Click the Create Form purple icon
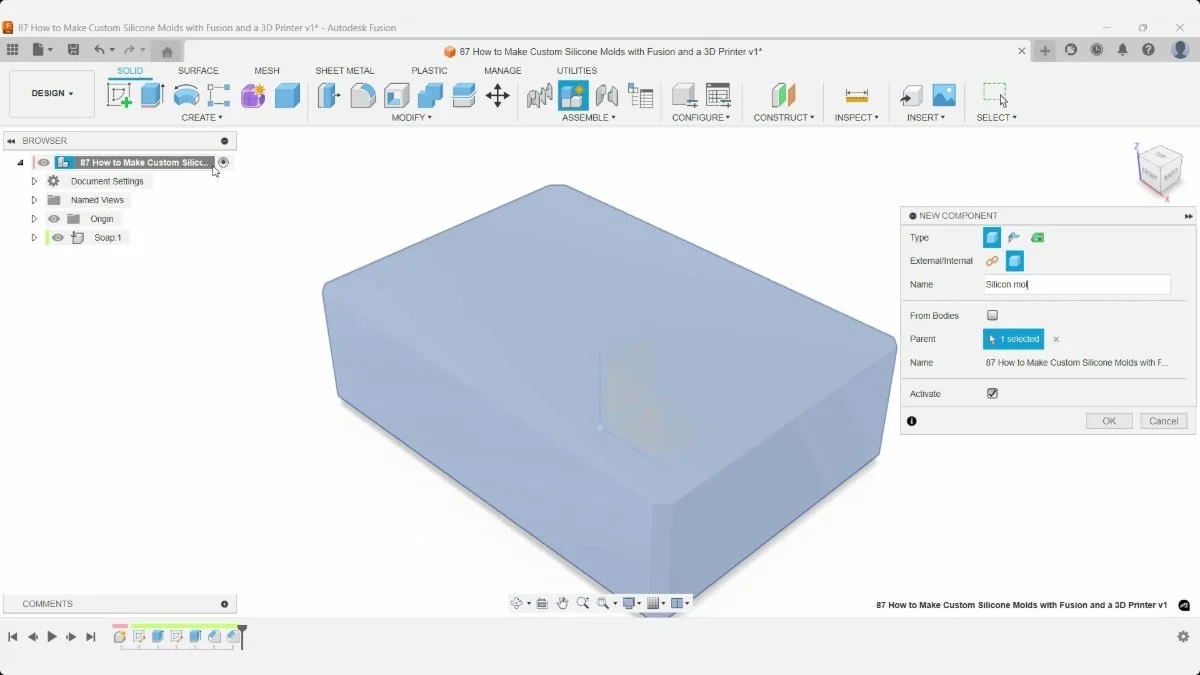This screenshot has height=675, width=1200. pos(253,95)
